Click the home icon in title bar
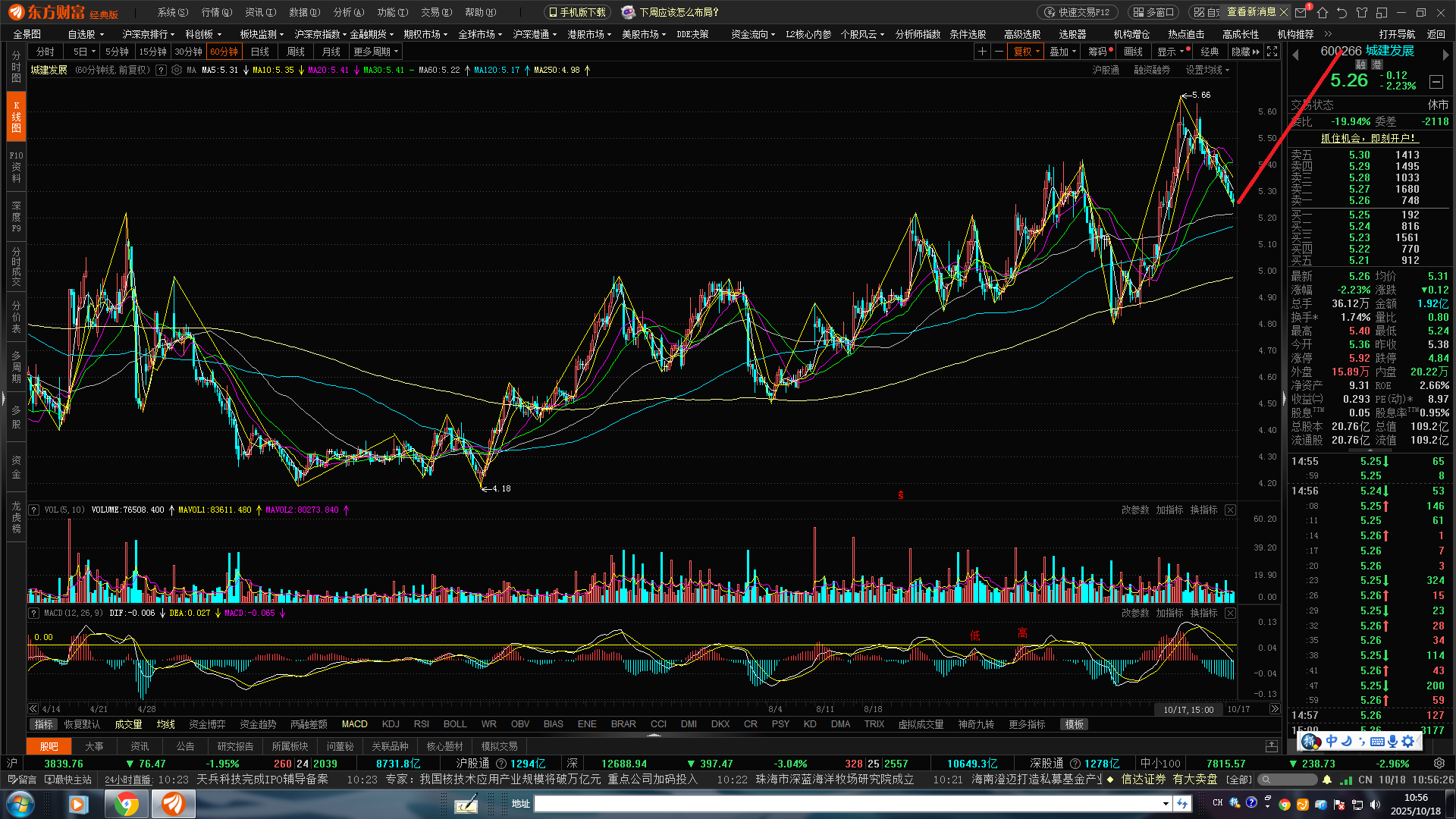 (1323, 13)
